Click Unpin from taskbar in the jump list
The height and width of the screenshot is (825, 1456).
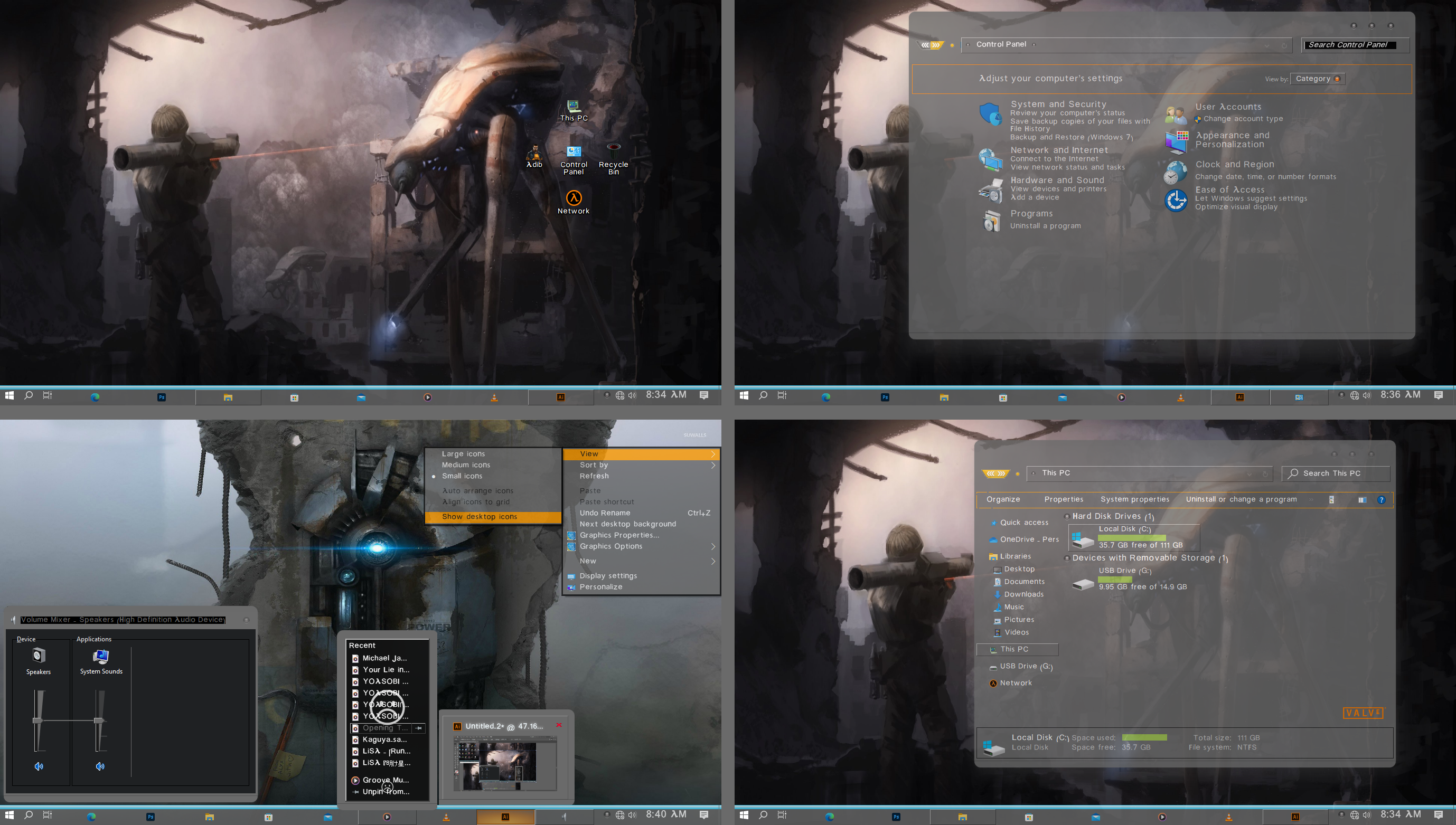coord(386,792)
